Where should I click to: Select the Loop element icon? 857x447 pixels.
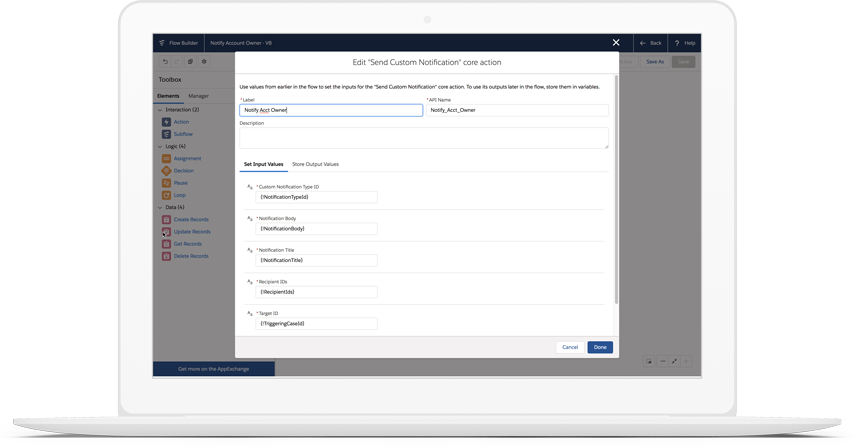(166, 195)
